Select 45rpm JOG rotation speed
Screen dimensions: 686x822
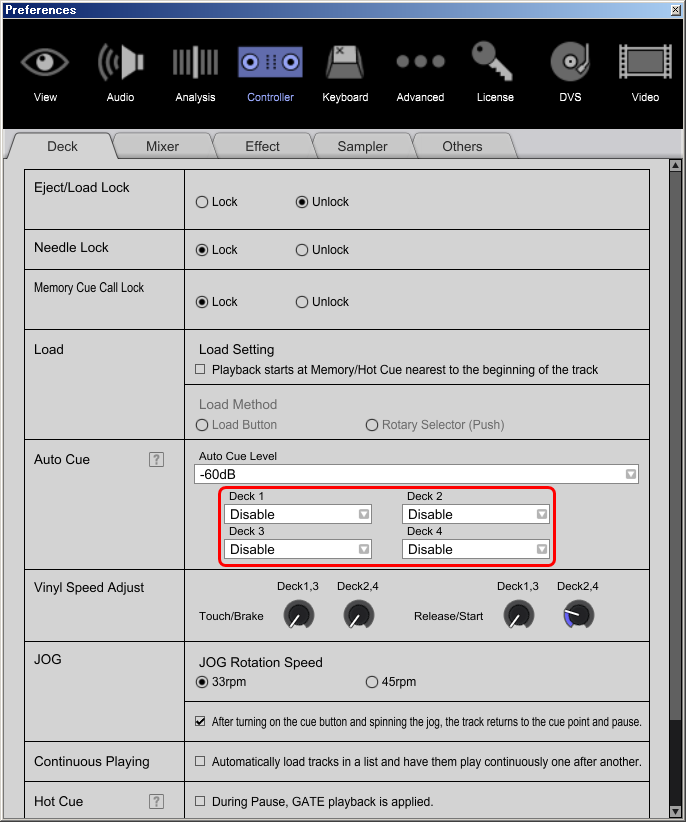pos(372,682)
